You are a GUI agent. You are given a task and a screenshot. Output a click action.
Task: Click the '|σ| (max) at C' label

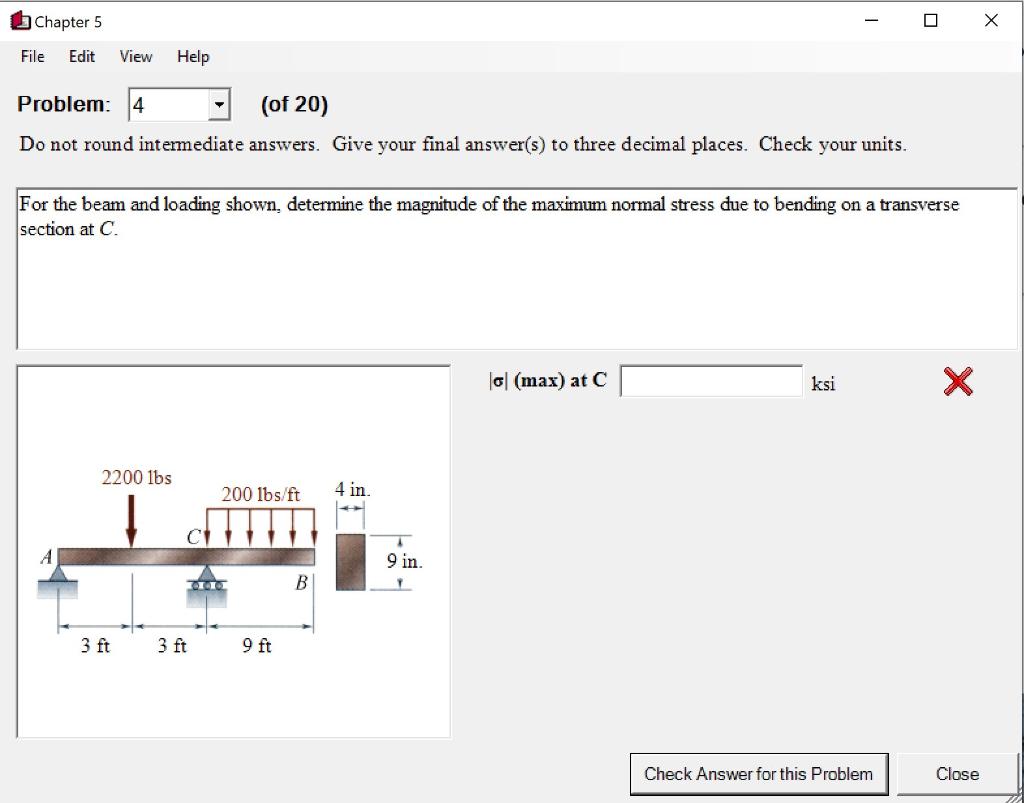[547, 381]
